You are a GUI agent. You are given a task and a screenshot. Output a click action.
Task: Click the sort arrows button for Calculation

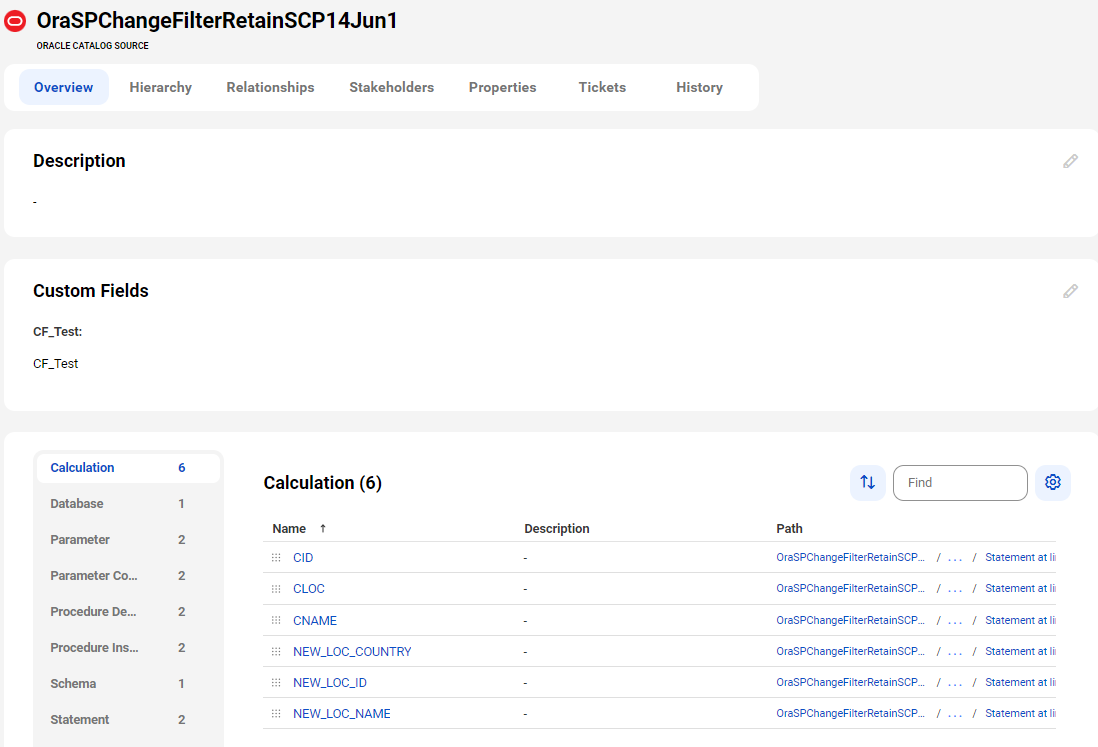[868, 482]
